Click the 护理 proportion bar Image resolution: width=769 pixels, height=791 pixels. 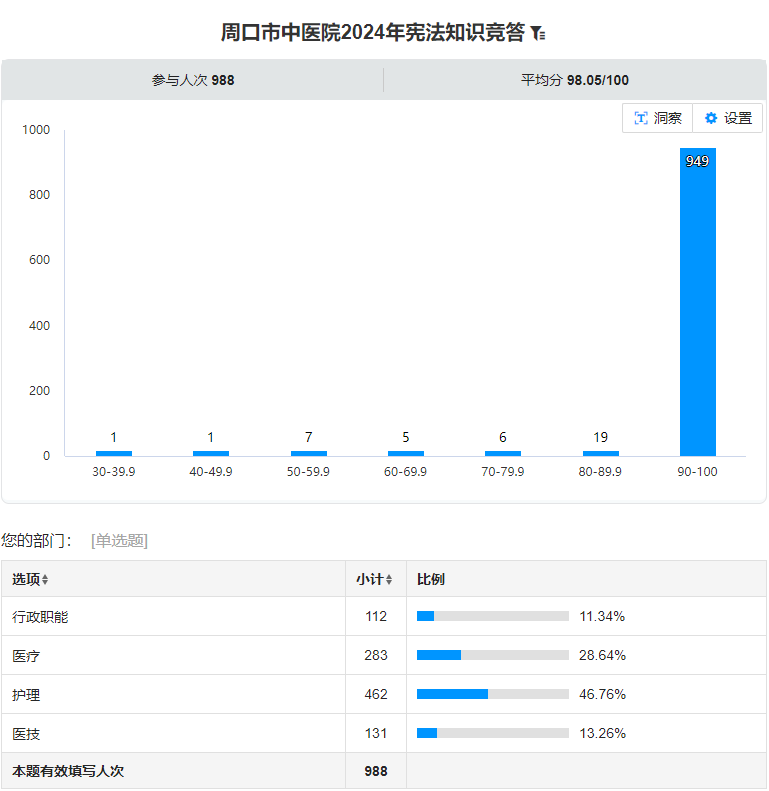click(492, 694)
